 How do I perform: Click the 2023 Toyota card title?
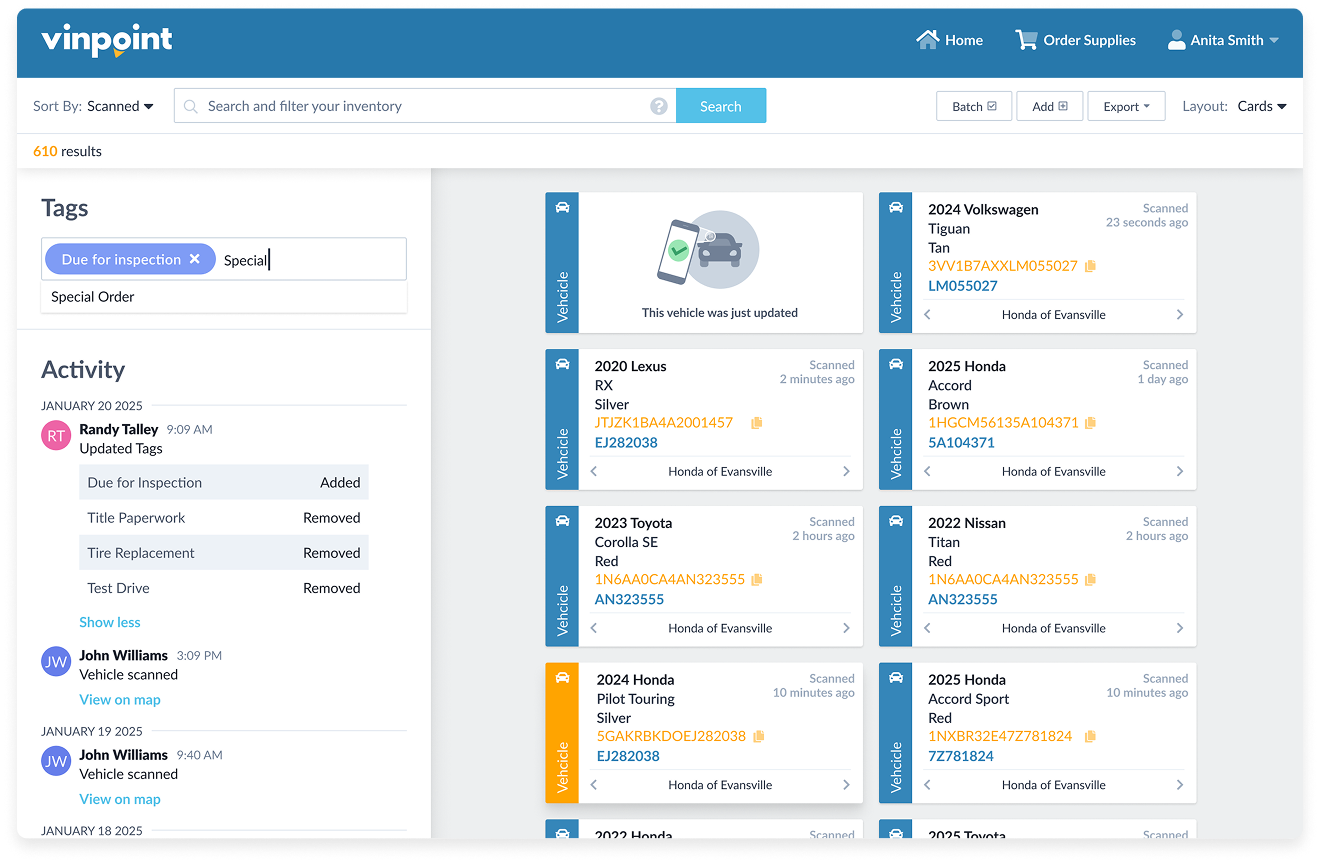click(x=633, y=523)
